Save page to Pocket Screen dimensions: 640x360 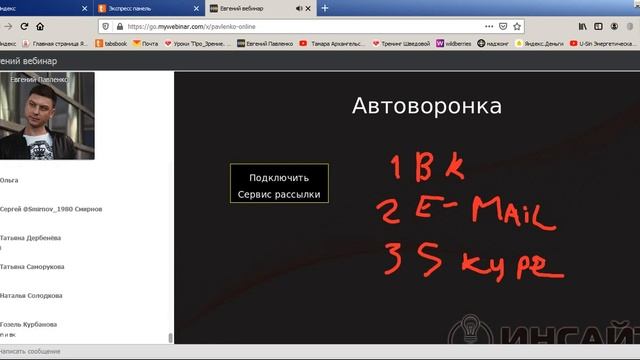(x=503, y=27)
